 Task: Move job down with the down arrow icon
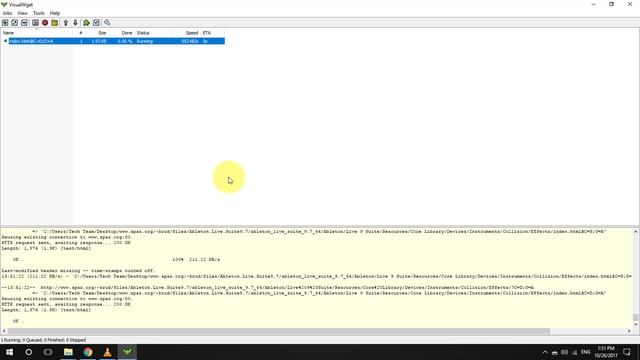(76, 22)
